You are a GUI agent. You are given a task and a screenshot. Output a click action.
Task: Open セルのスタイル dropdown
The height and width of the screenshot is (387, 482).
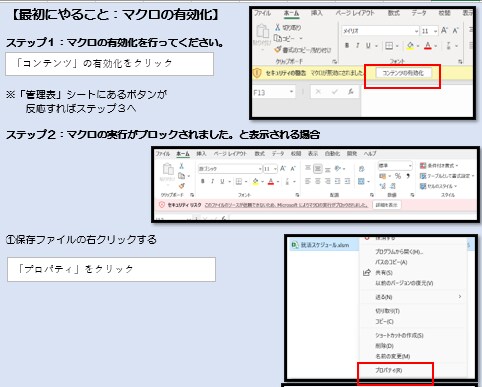[x=438, y=186]
